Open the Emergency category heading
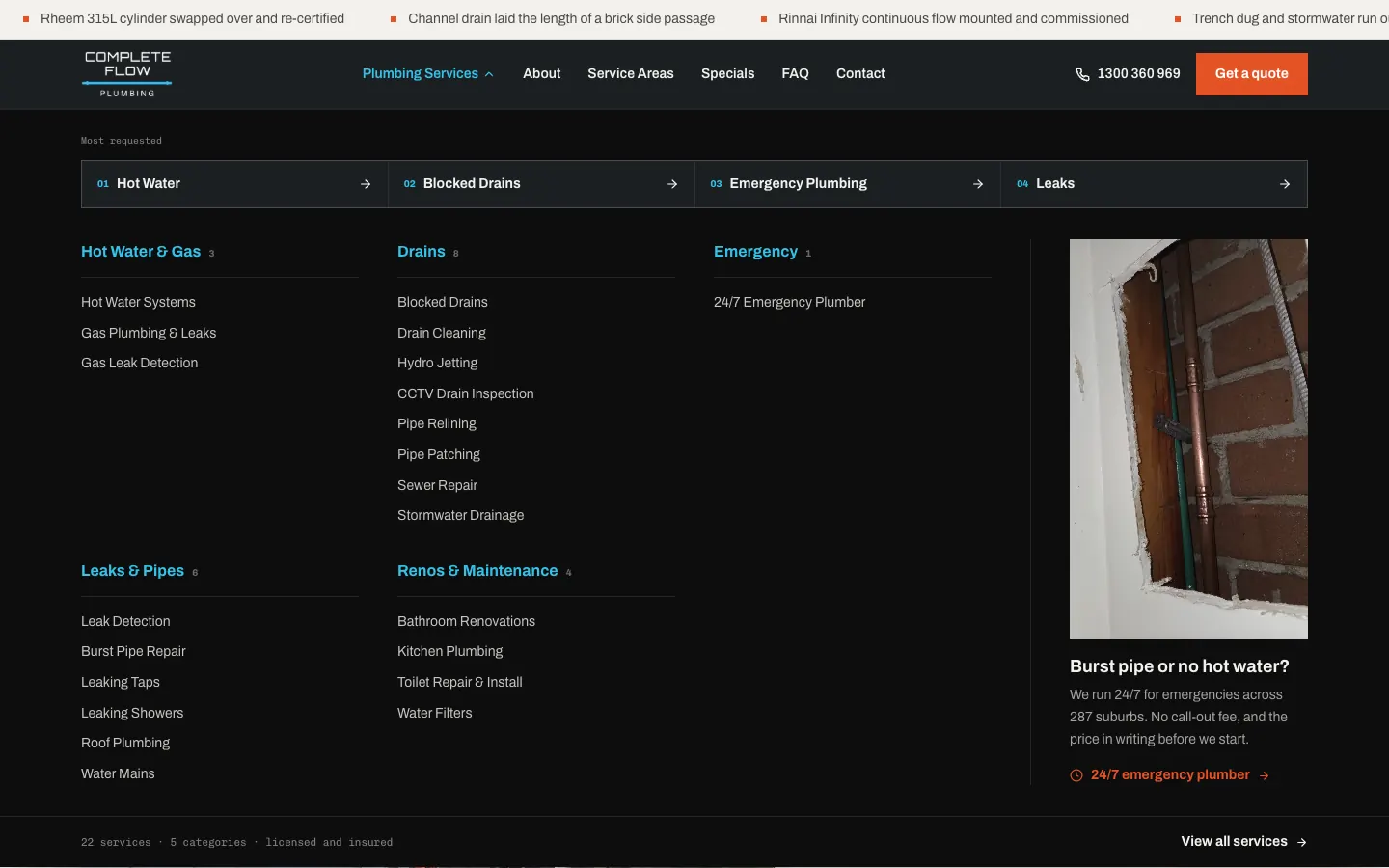Image resolution: width=1389 pixels, height=868 pixels. [755, 252]
